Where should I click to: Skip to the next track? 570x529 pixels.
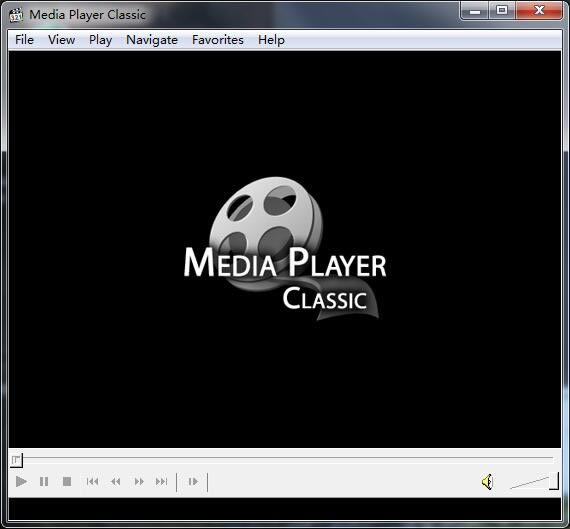(161, 482)
